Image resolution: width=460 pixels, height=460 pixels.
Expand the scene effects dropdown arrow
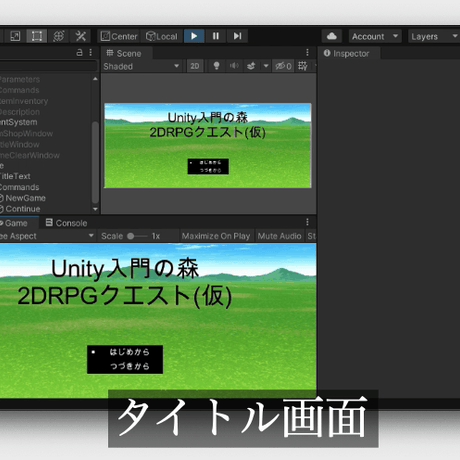click(x=266, y=66)
